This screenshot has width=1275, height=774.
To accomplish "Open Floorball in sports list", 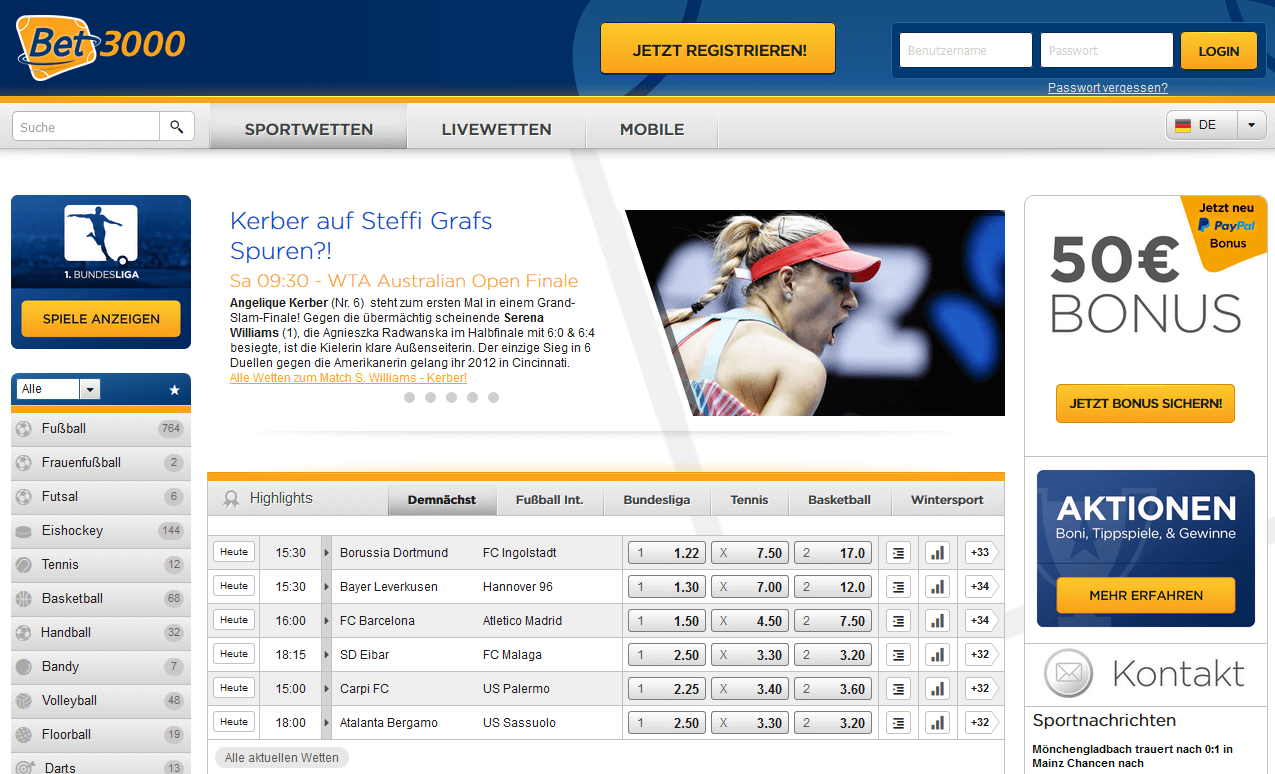I will coord(100,735).
